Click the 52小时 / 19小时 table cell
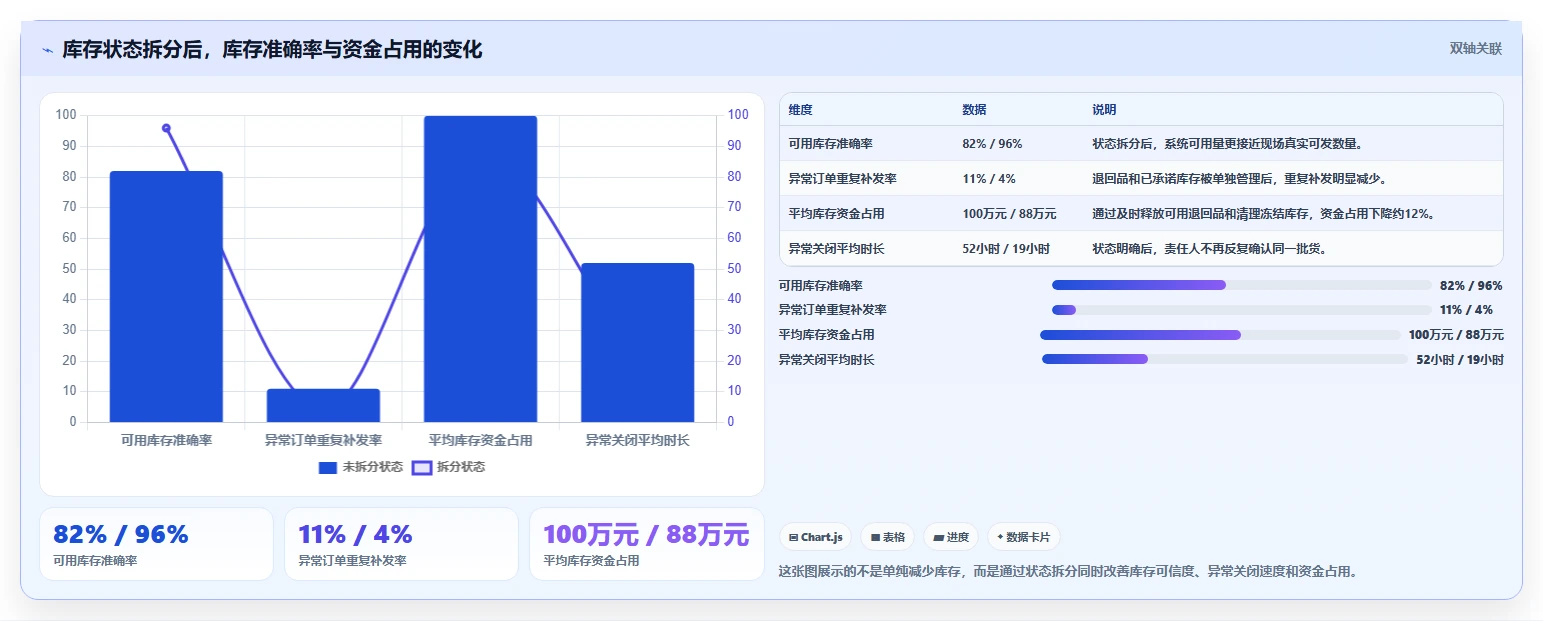This screenshot has height=621, width=1543. coord(1006,249)
